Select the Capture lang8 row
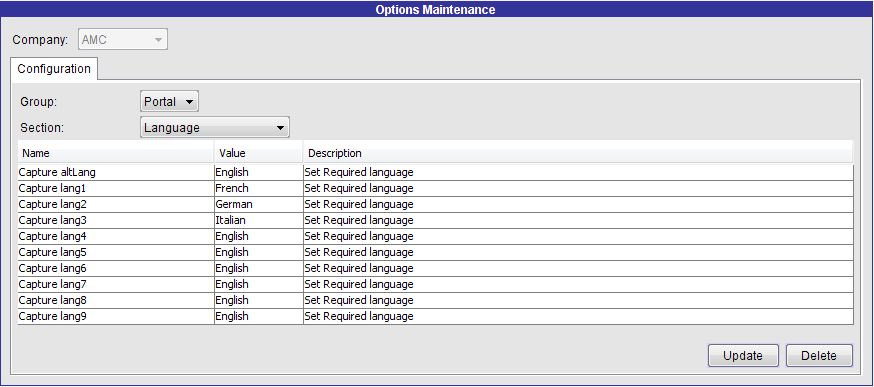Image resolution: width=874 pixels, height=387 pixels. pyautogui.click(x=435, y=300)
